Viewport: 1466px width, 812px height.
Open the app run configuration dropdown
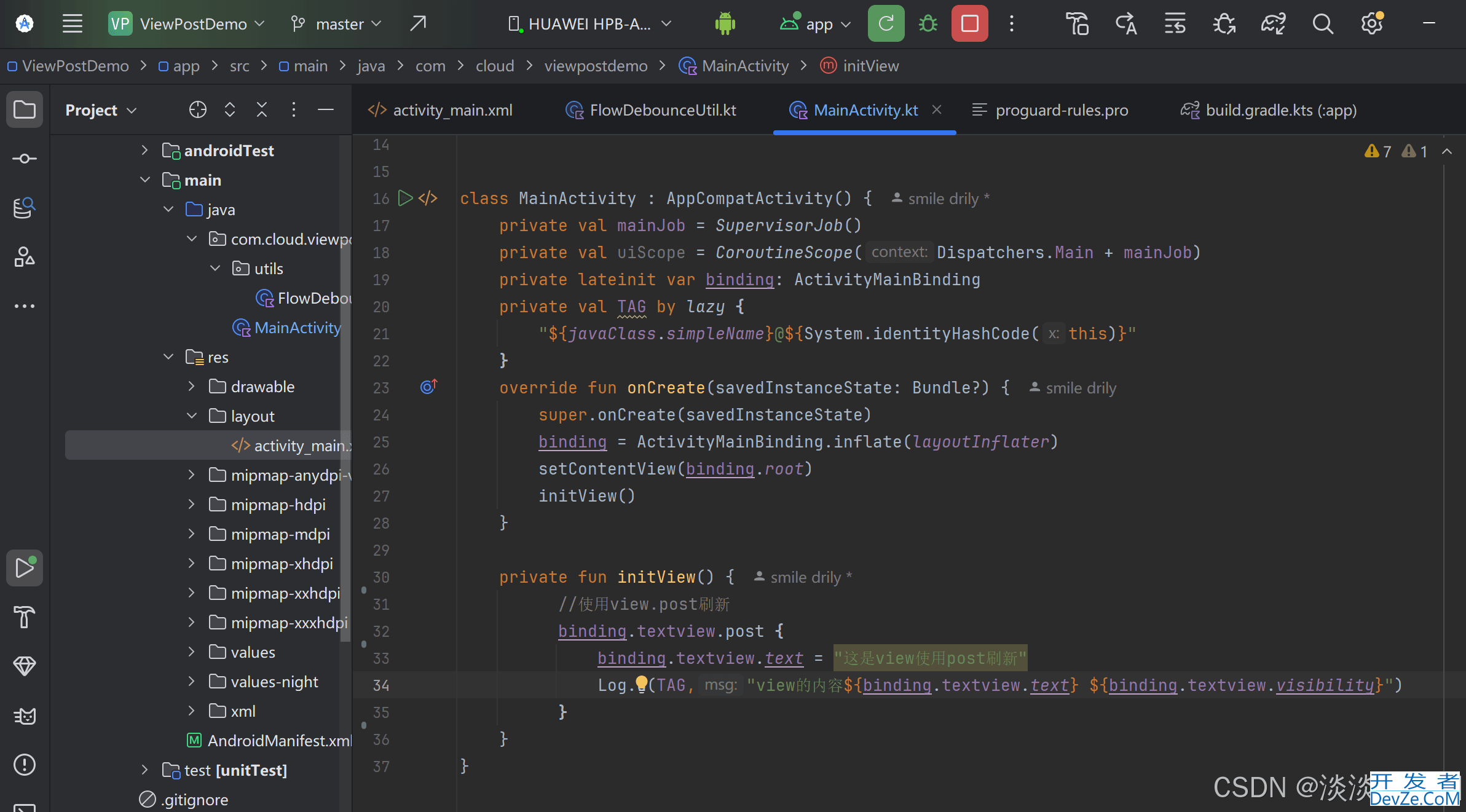click(816, 24)
